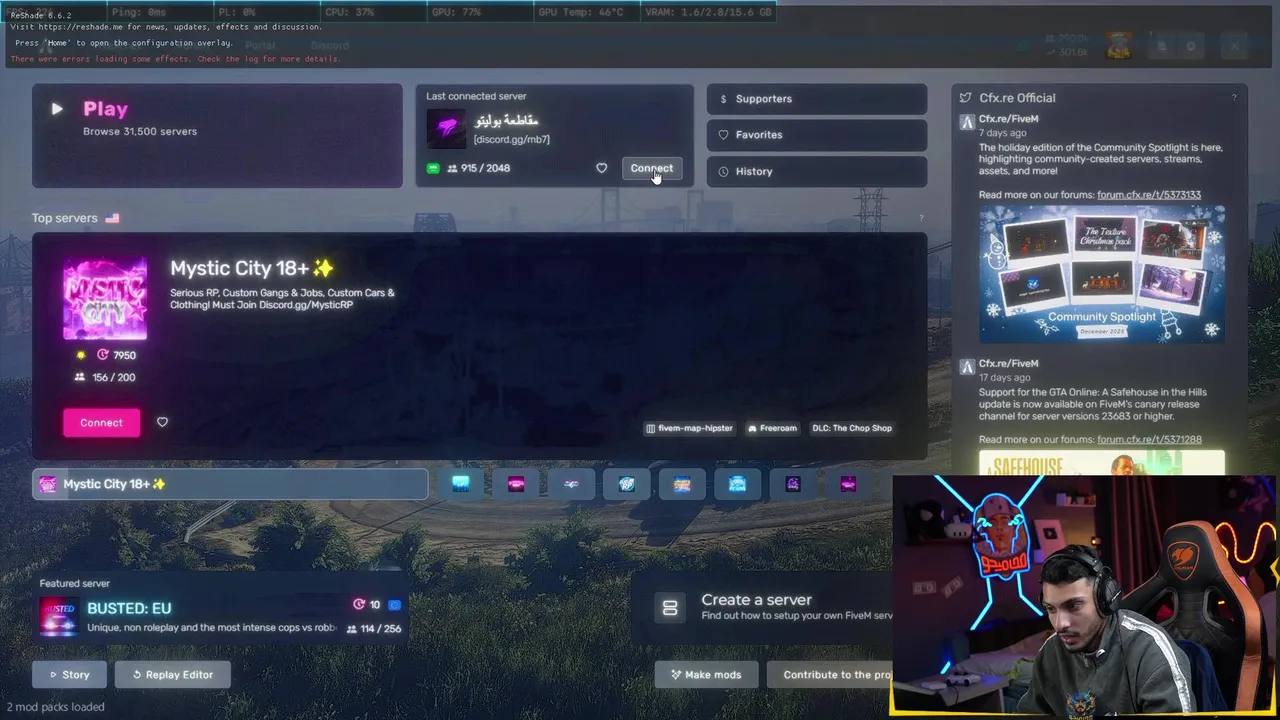This screenshot has width=1280, height=720.
Task: Open the Browse 31,500 servers panel
Action: [217, 136]
